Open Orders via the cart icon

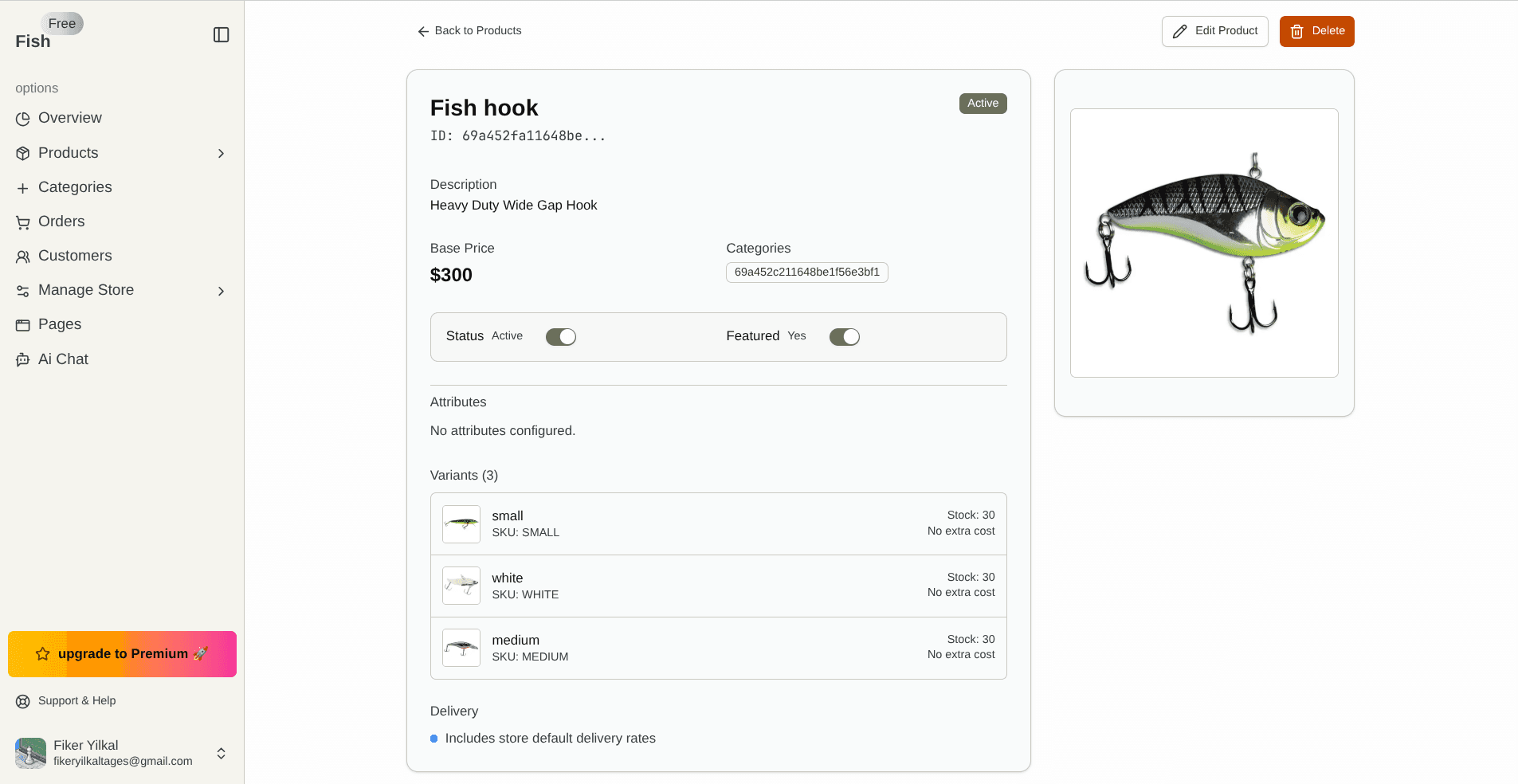pos(23,221)
